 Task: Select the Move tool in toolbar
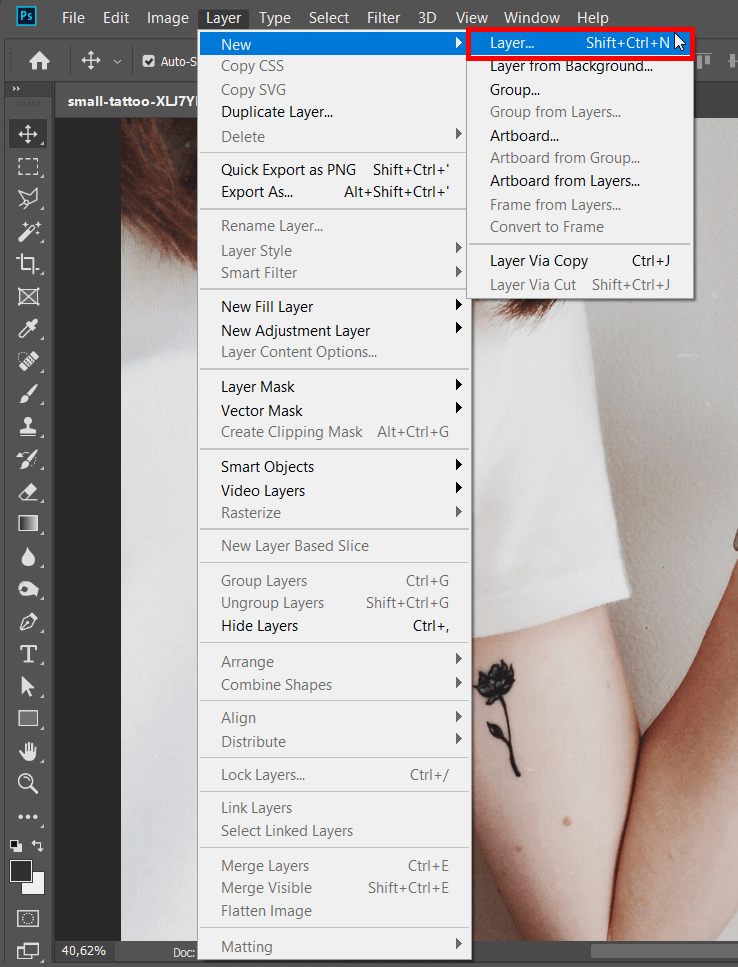[28, 134]
